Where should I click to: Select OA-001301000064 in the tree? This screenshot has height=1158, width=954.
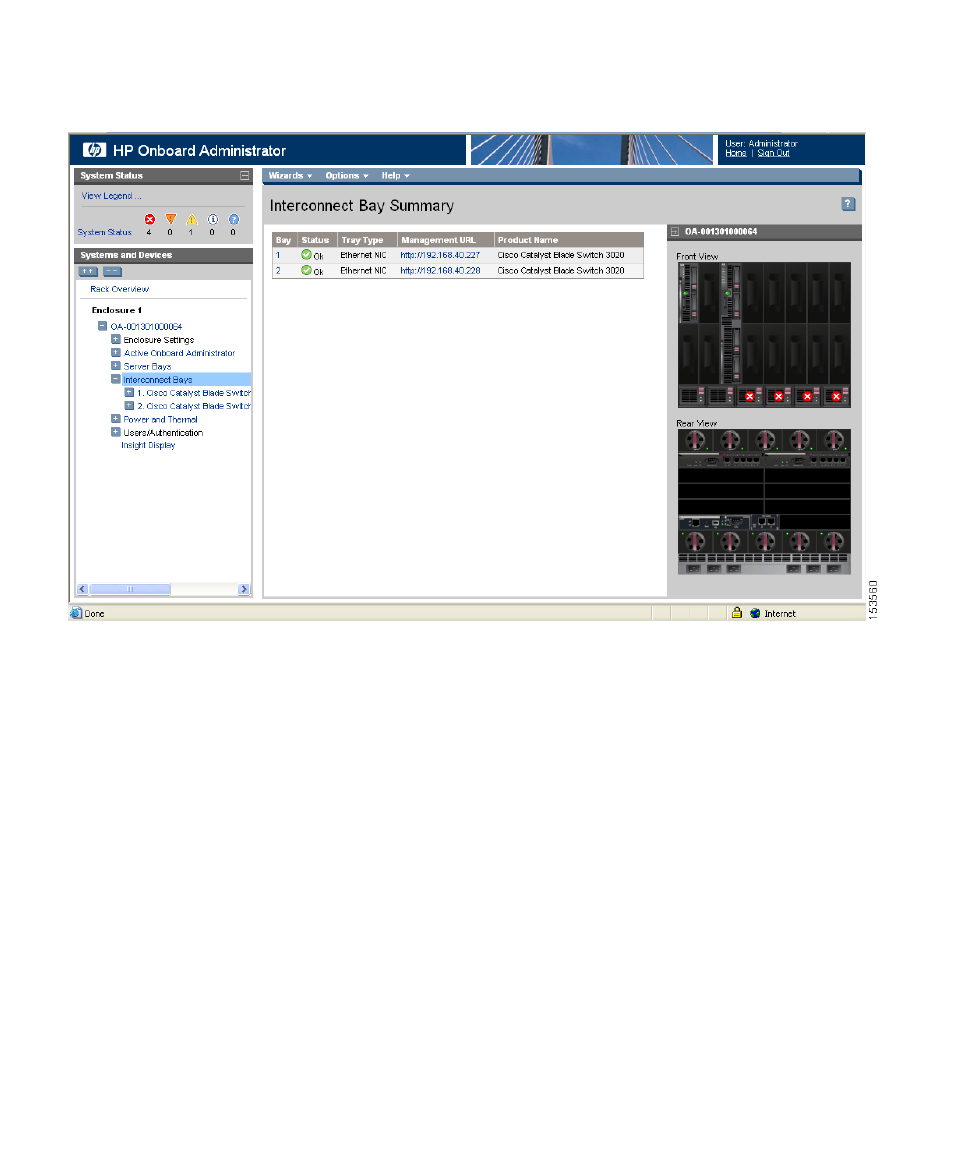click(x=146, y=326)
